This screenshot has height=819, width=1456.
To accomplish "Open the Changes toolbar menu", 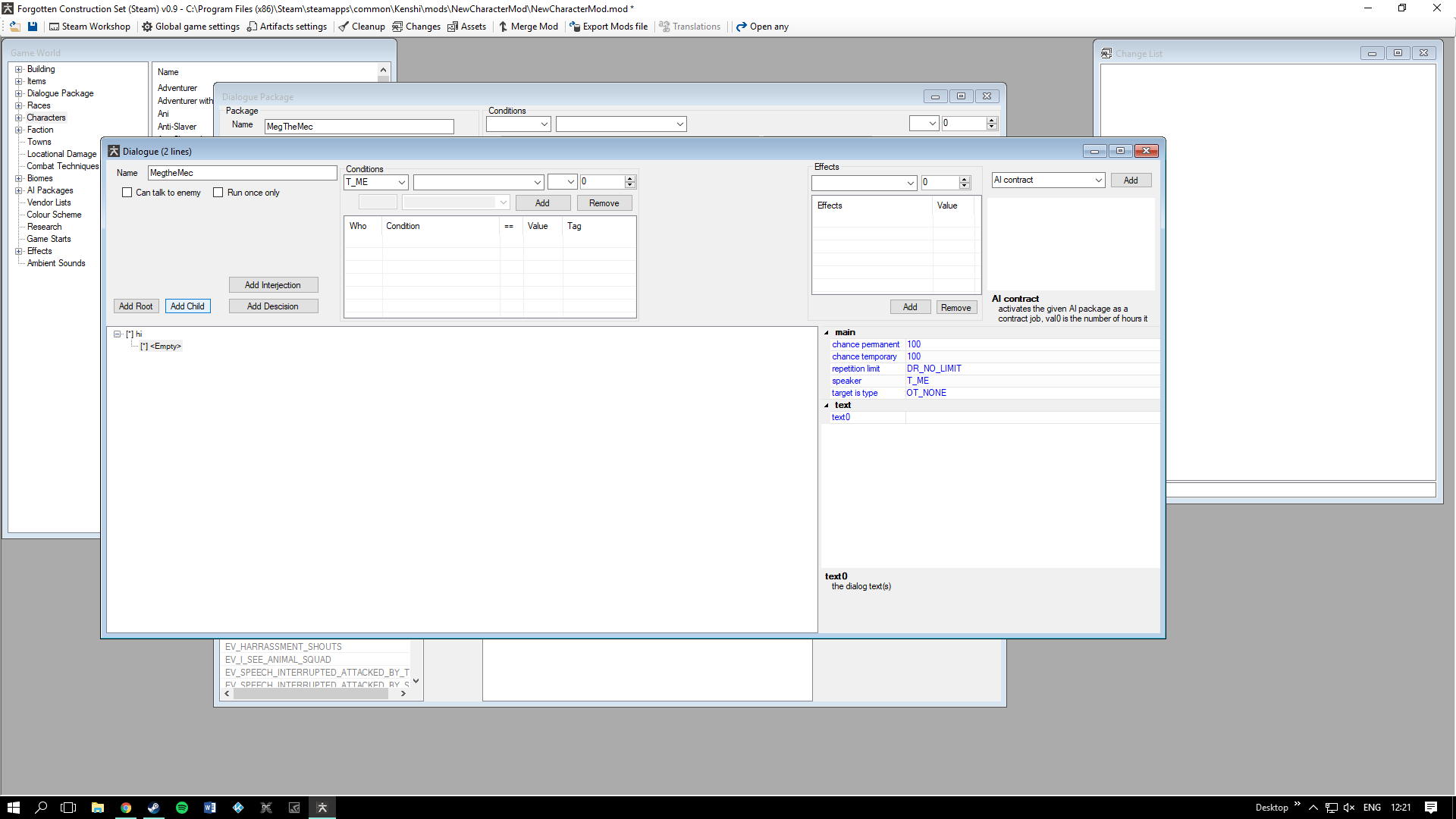I will point(416,27).
